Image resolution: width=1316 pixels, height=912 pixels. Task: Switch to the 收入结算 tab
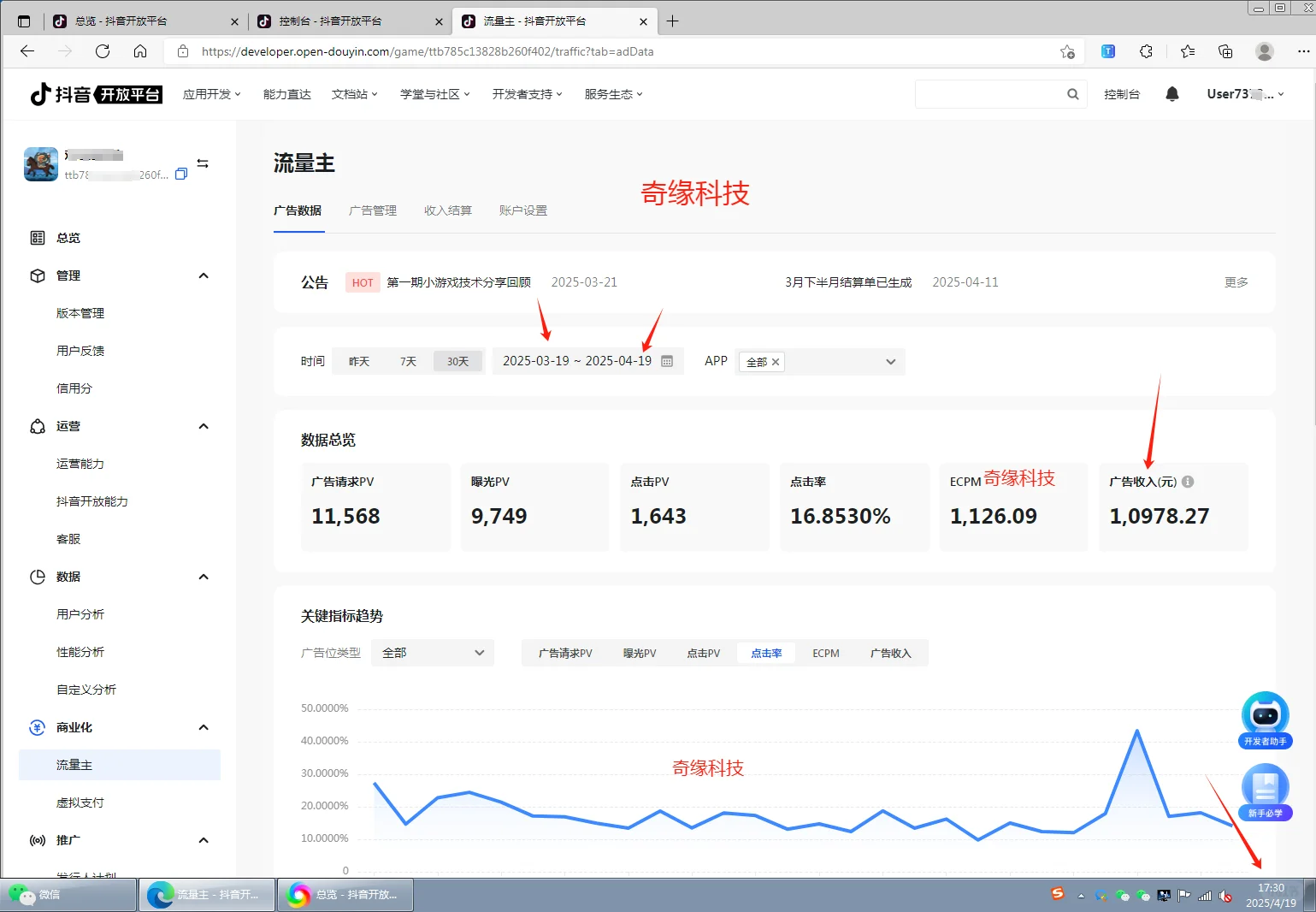pos(447,210)
